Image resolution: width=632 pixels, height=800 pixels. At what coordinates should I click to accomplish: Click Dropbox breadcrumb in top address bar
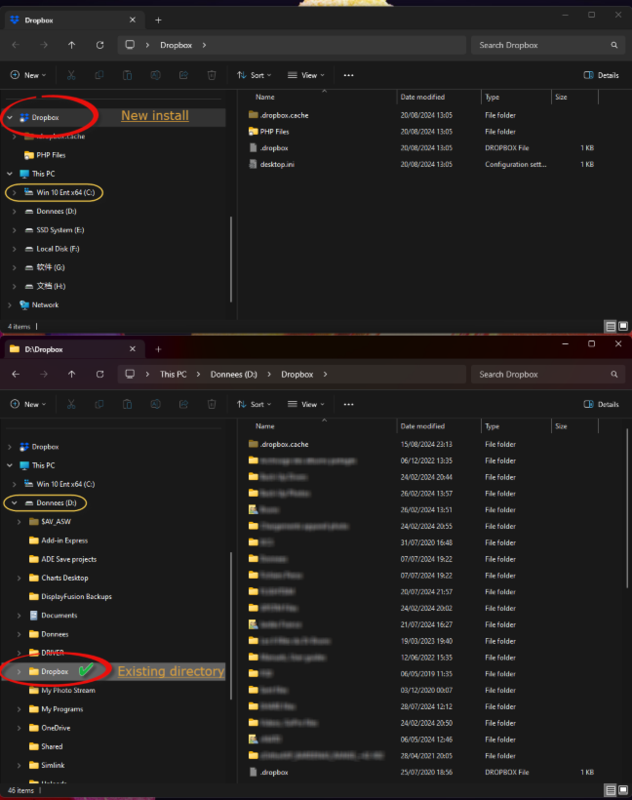[x=176, y=45]
